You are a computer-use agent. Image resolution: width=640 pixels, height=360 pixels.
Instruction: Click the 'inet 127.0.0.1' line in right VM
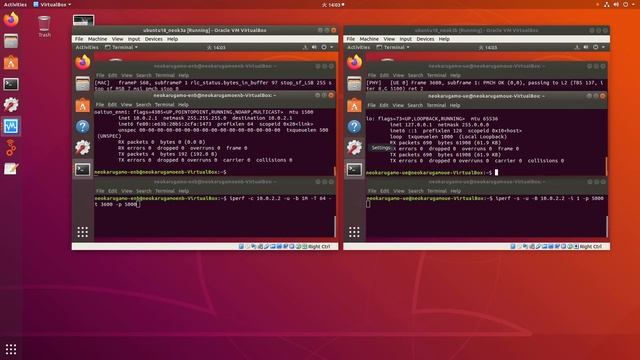pos(439,125)
